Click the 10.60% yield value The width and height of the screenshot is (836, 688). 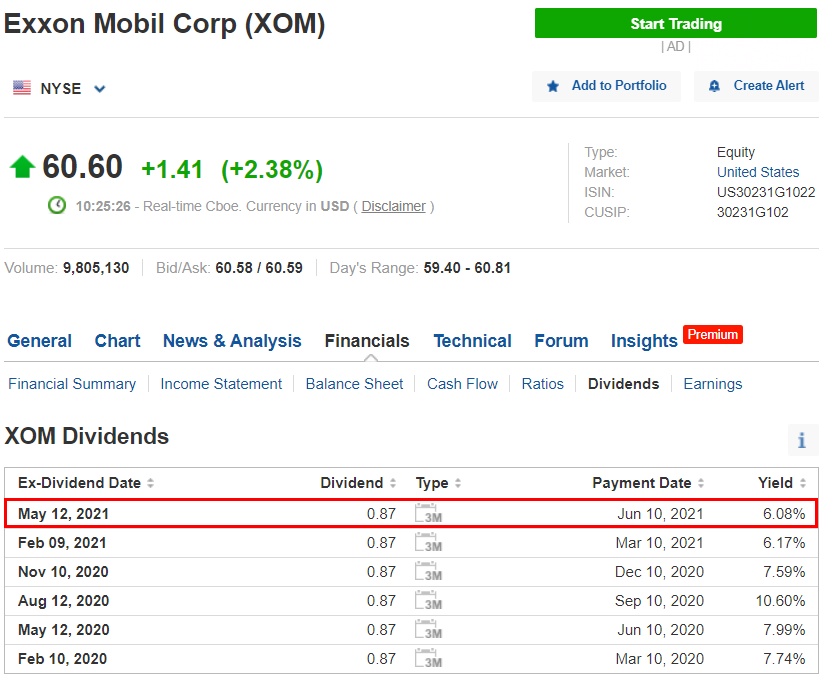click(780, 601)
